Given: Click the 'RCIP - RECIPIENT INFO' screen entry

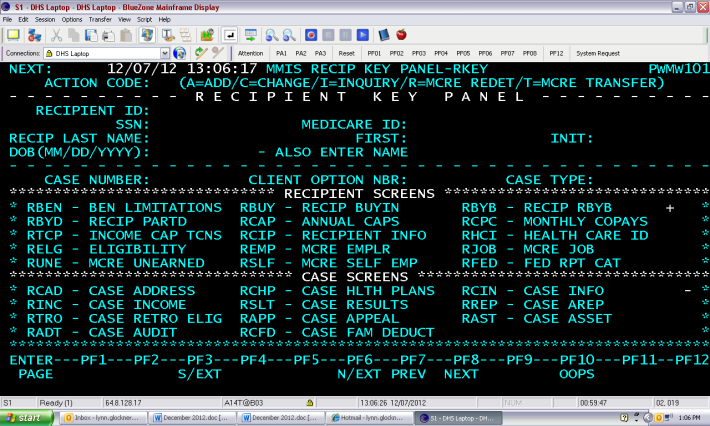Looking at the screenshot, I should point(333,236).
